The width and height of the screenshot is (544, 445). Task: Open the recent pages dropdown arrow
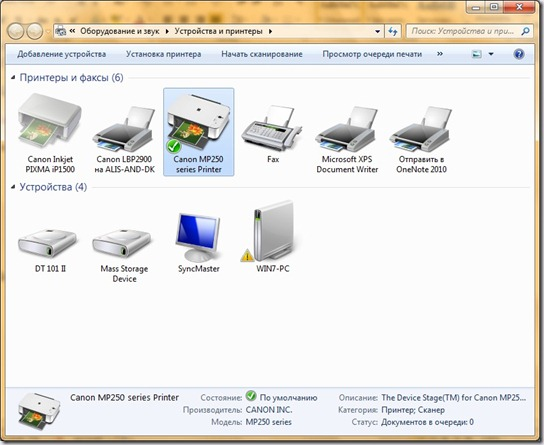(48, 32)
